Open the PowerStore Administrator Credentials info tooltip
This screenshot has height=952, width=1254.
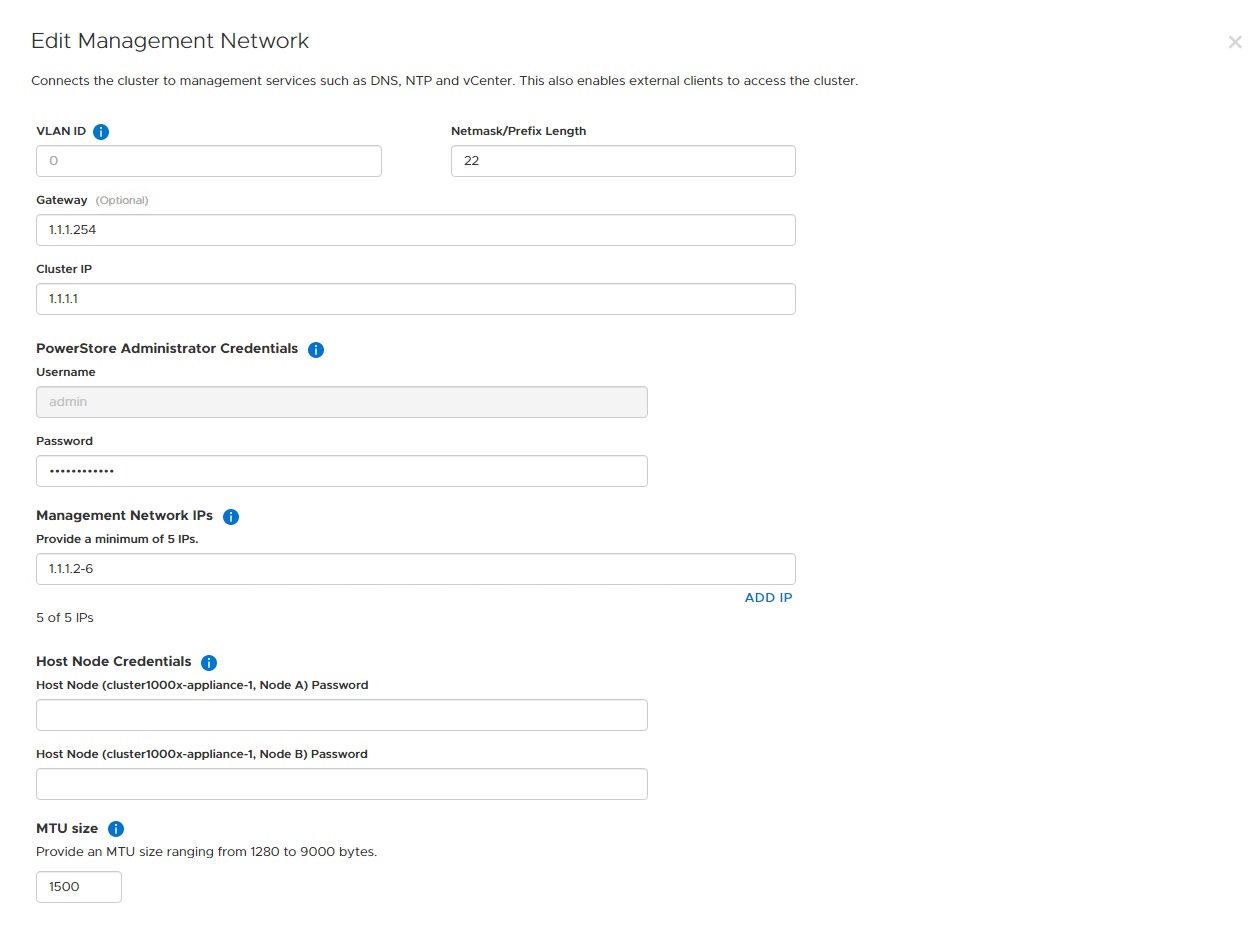[x=316, y=349]
